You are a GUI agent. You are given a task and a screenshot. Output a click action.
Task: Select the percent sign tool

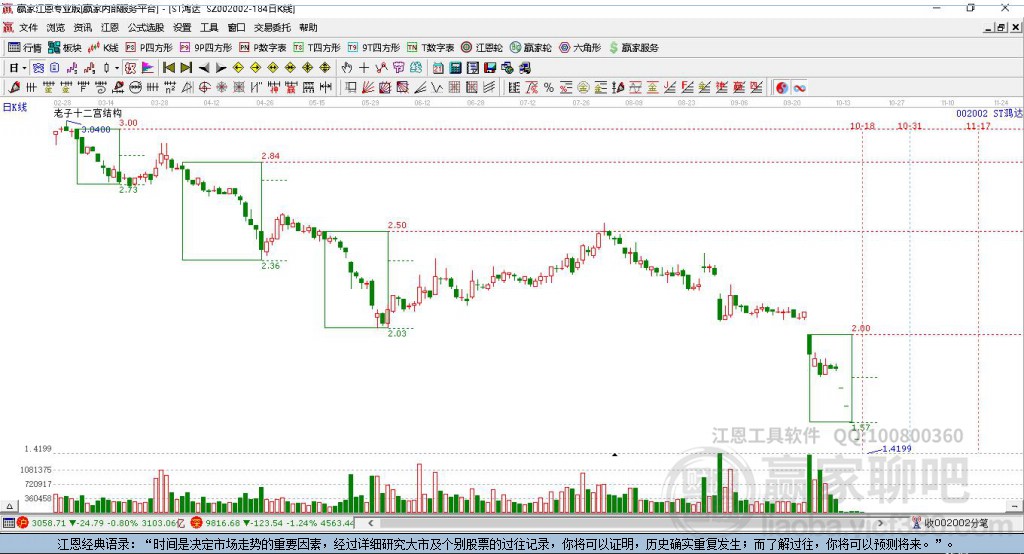[x=549, y=88]
